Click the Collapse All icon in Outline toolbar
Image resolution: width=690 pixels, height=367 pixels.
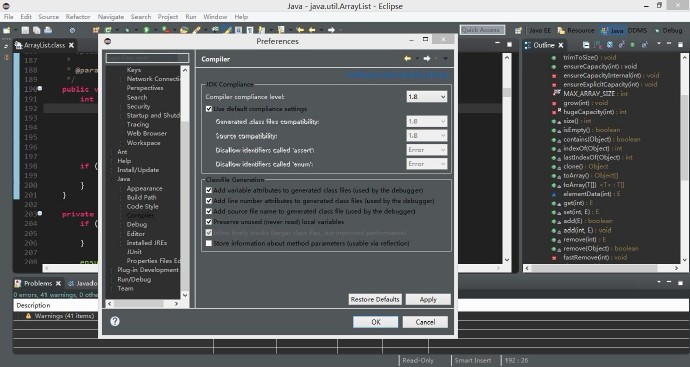[x=586, y=45]
